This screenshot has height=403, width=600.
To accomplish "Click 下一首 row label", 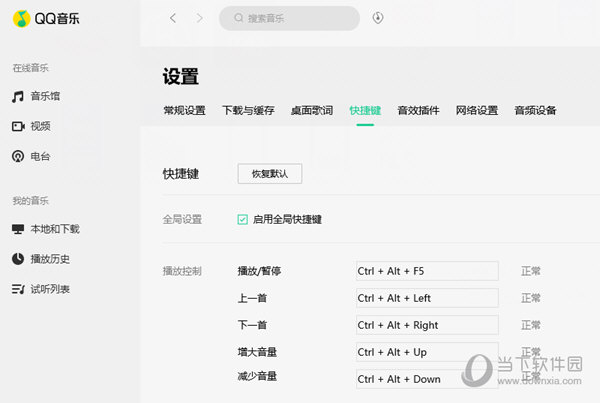I will (x=252, y=325).
